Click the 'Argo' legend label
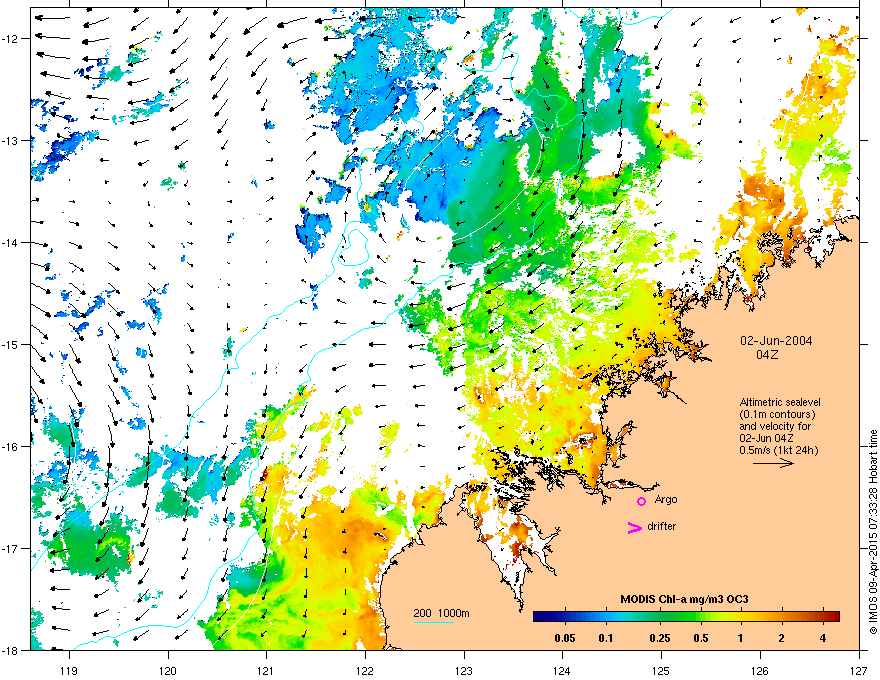Screen dimensions: 880x680 tap(666, 499)
